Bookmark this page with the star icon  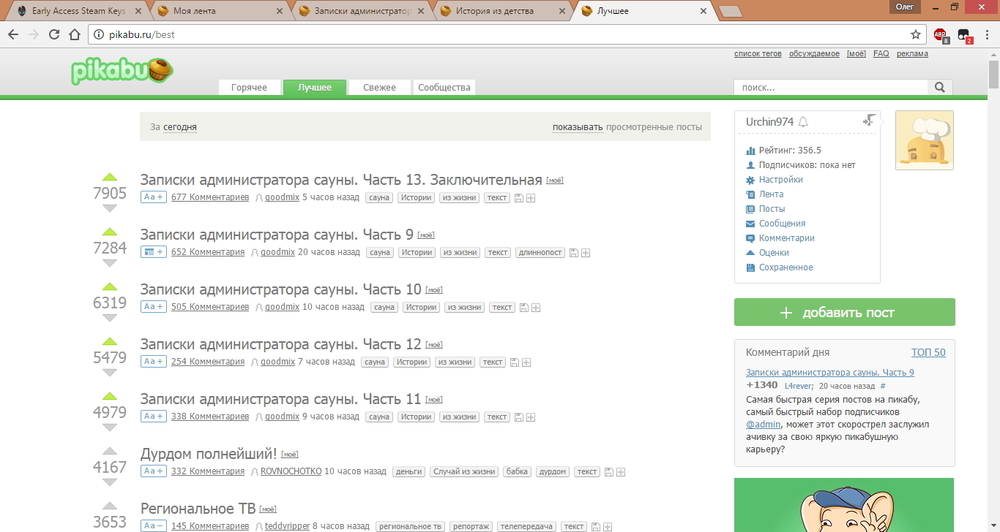point(915,34)
